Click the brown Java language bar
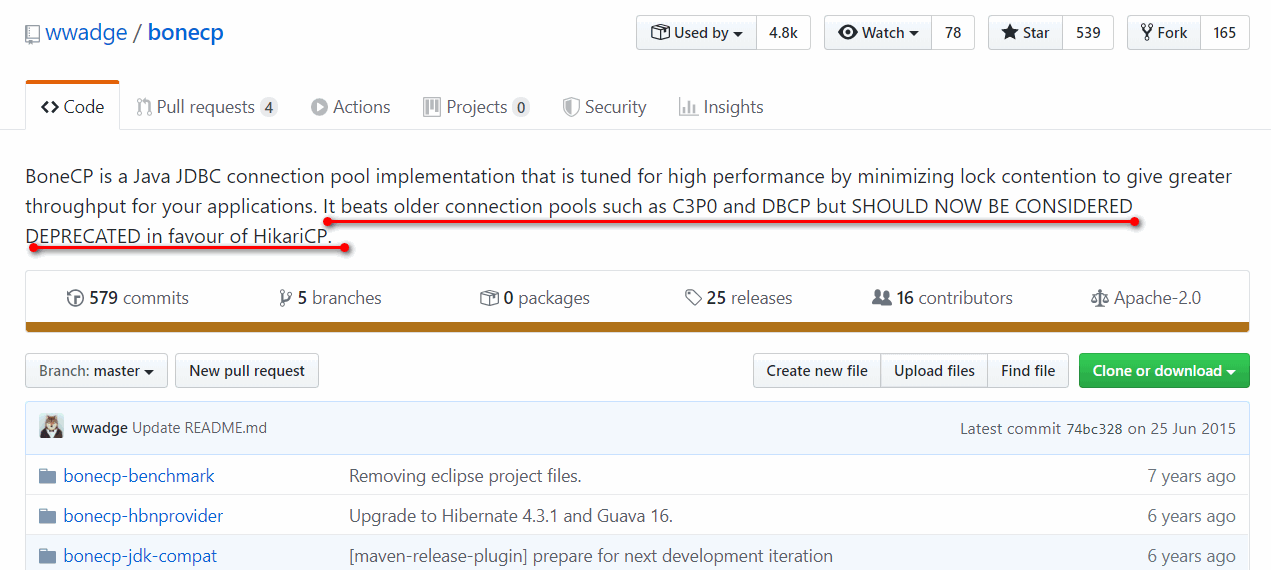This screenshot has height=570, width=1271. [x=637, y=327]
